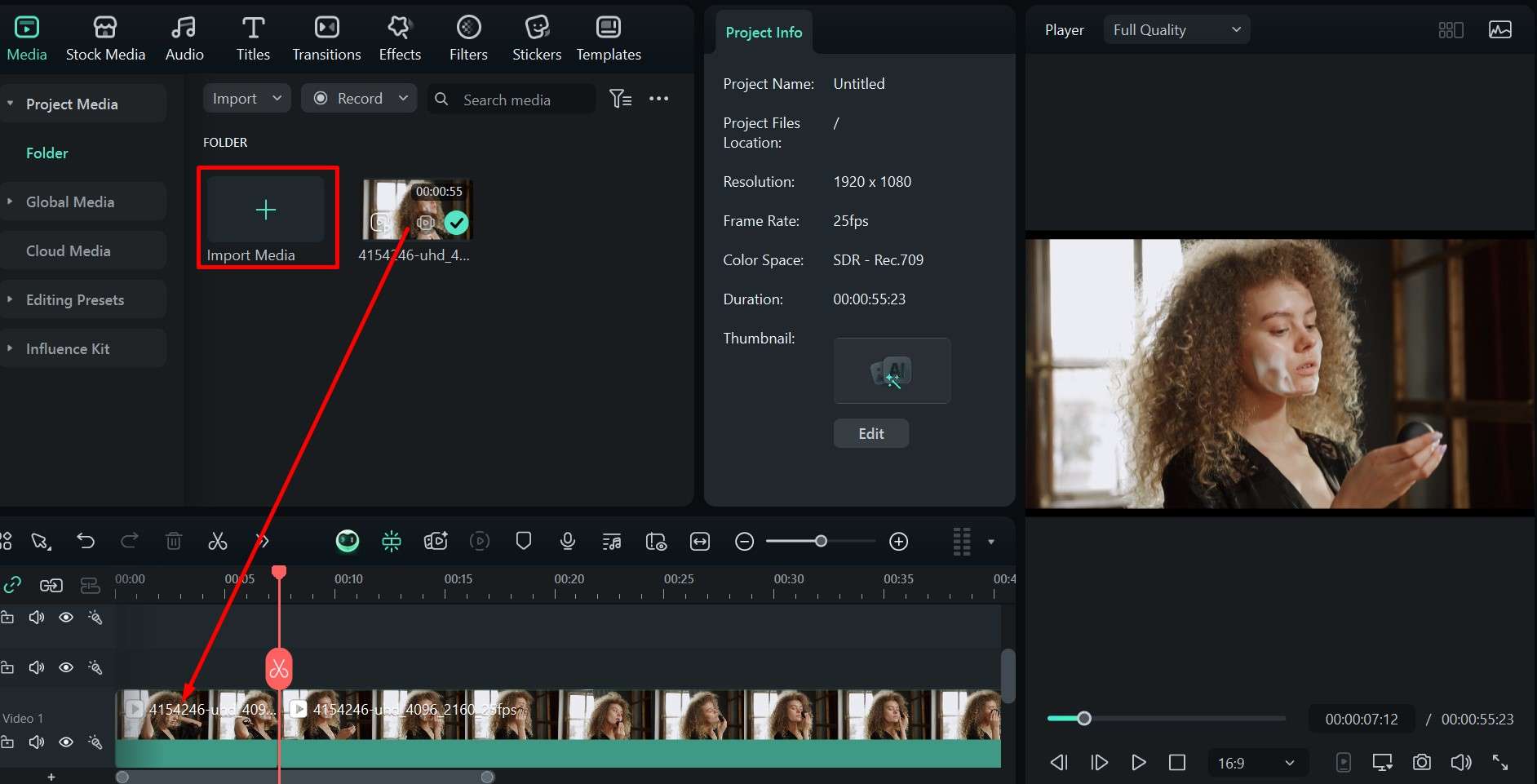The width and height of the screenshot is (1537, 784).
Task: Mute the top timeline track
Action: coord(37,618)
